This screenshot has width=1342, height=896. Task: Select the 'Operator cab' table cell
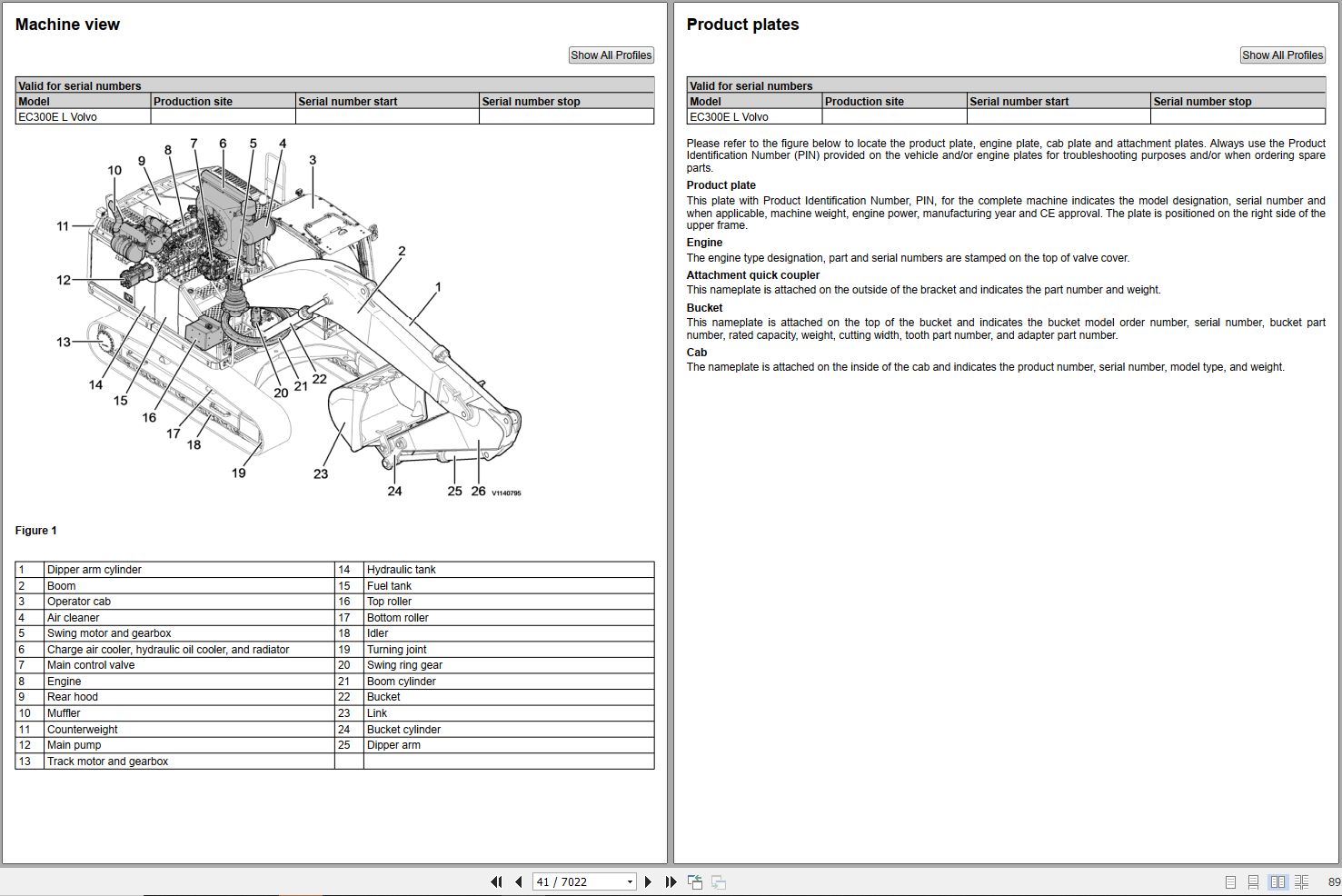(x=189, y=602)
